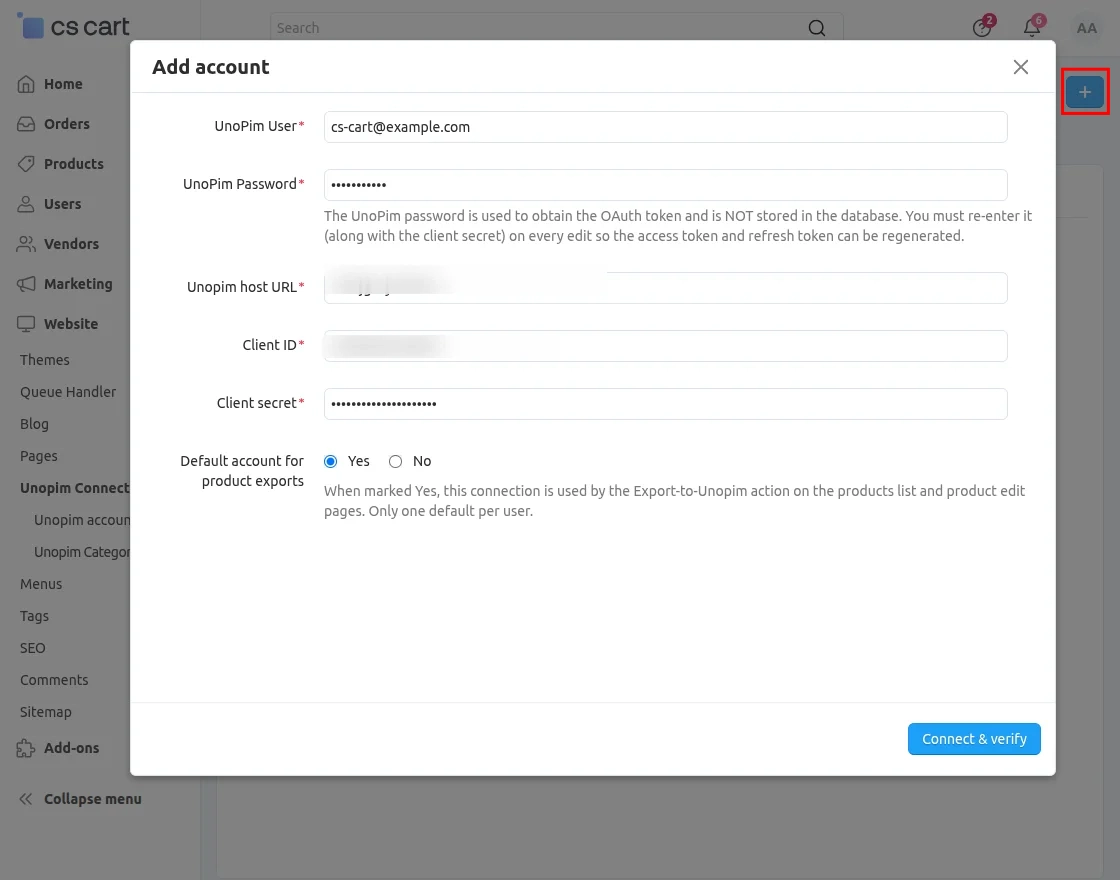The width and height of the screenshot is (1120, 880).
Task: Click the blue plus add button
Action: [x=1085, y=92]
